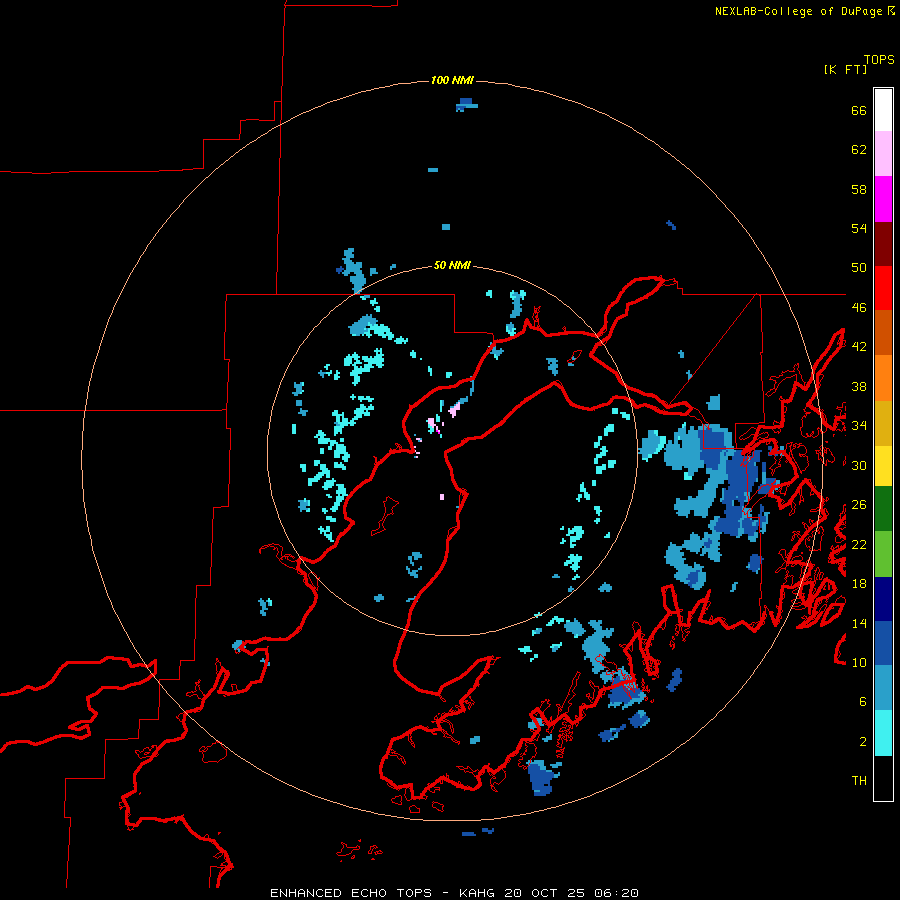Click the 54 legend value

859,228
